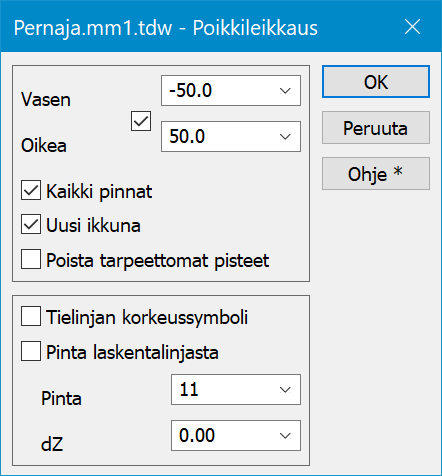Confirm the dialog with the OK button
The image size is (442, 476).
point(376,82)
